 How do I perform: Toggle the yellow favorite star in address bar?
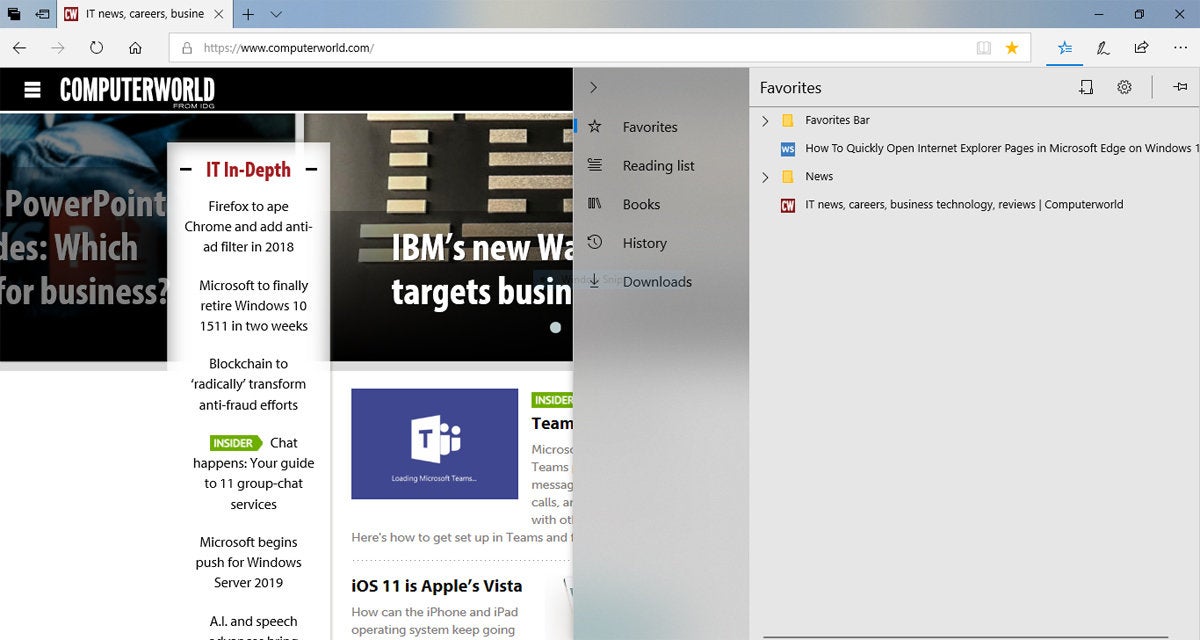[1012, 47]
